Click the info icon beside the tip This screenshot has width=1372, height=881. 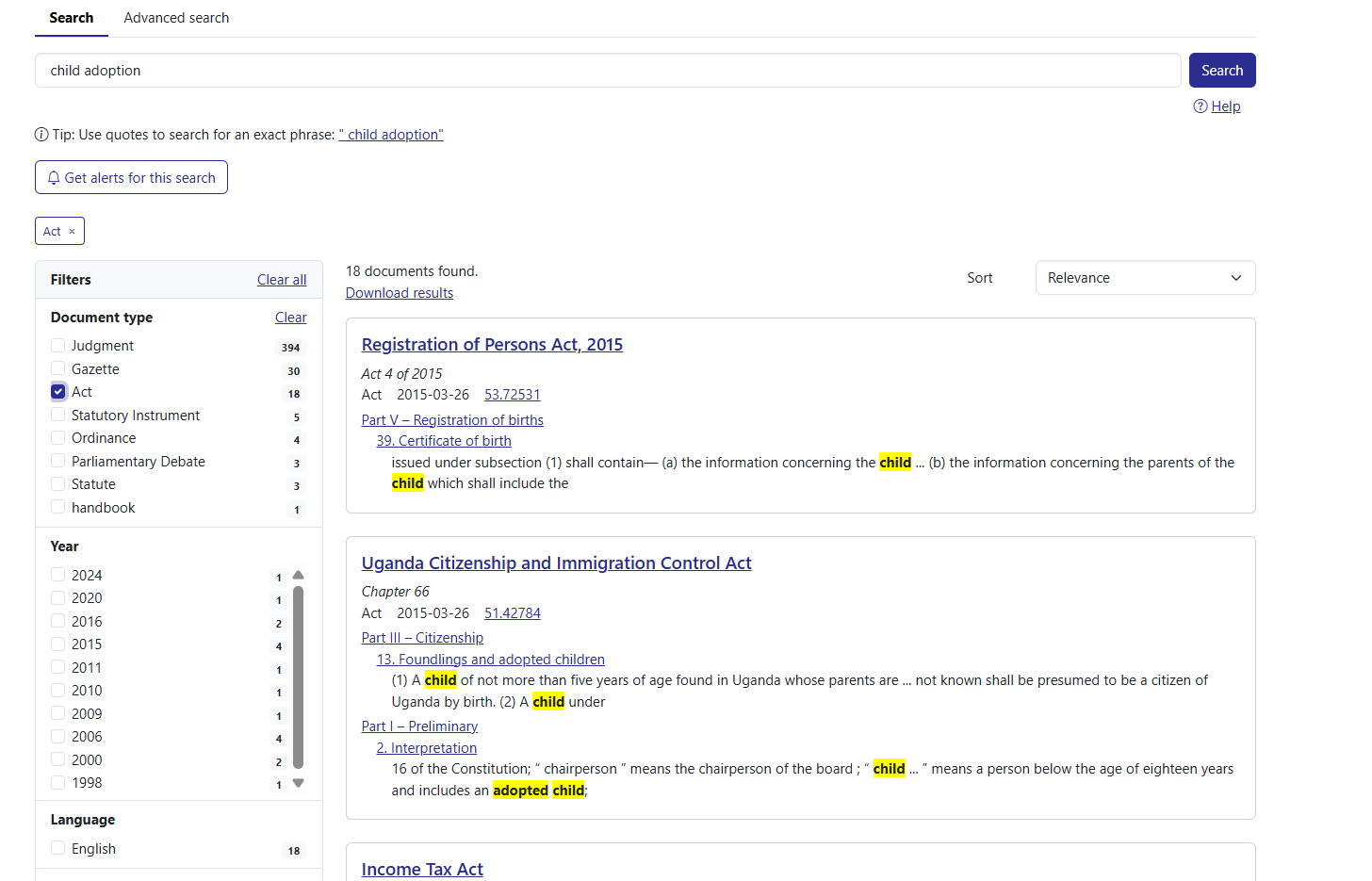coord(41,135)
